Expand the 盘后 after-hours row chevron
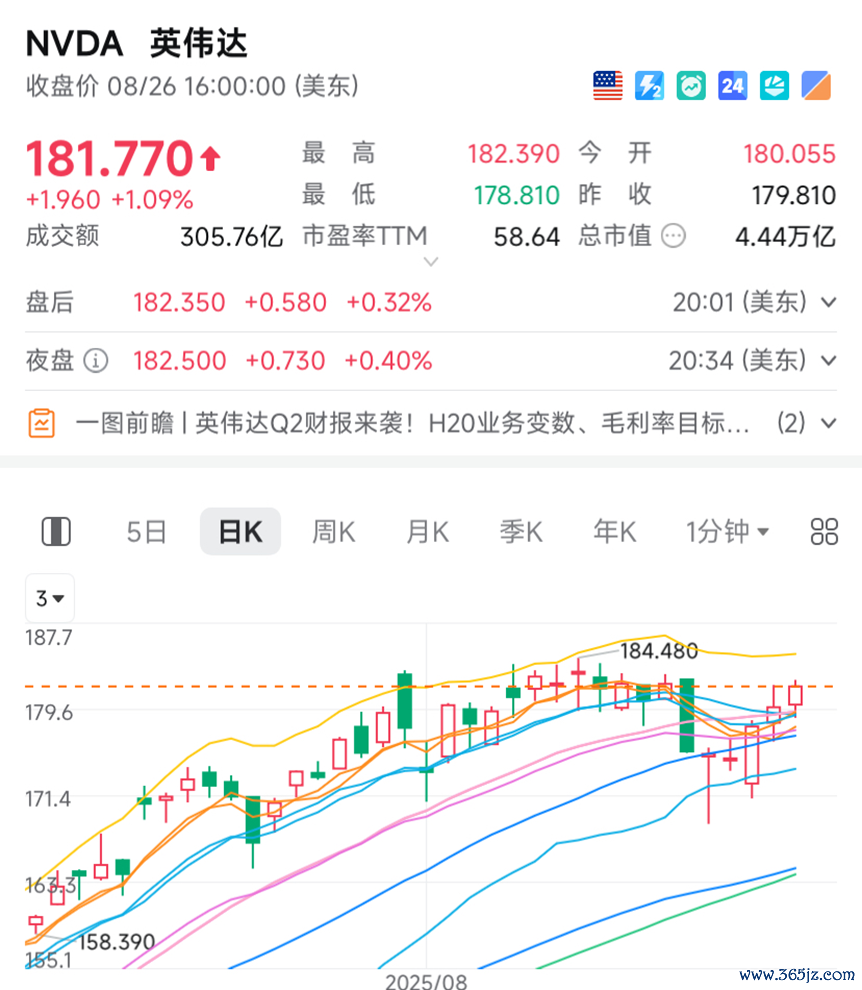Screen dimensions: 862x990 (x=828, y=303)
